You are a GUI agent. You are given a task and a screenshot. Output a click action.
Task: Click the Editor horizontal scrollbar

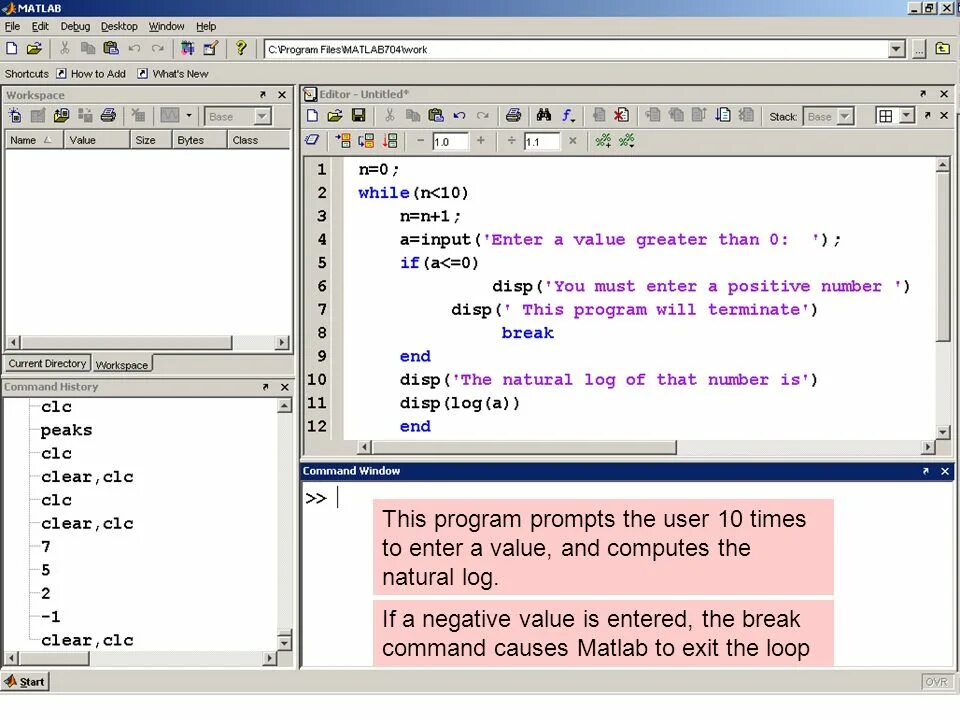pos(646,447)
